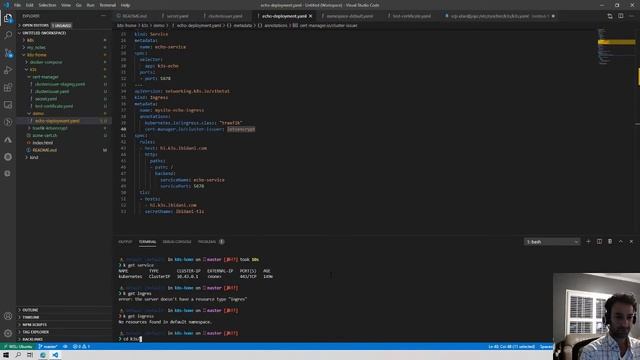640x360 pixels.
Task: Open secret.yaml in the explorer tree
Action: click(x=46, y=99)
